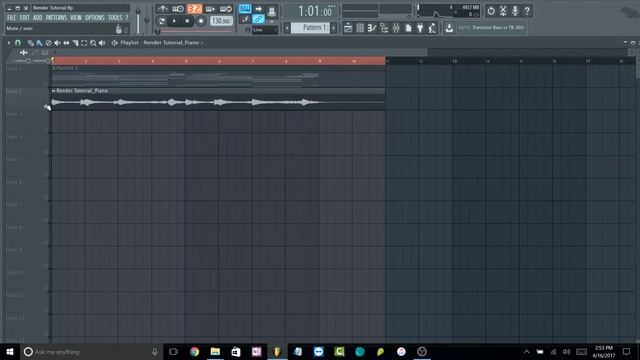Viewport: 640px width, 360px height.
Task: Open File Explorer from the taskbar
Action: 215,351
